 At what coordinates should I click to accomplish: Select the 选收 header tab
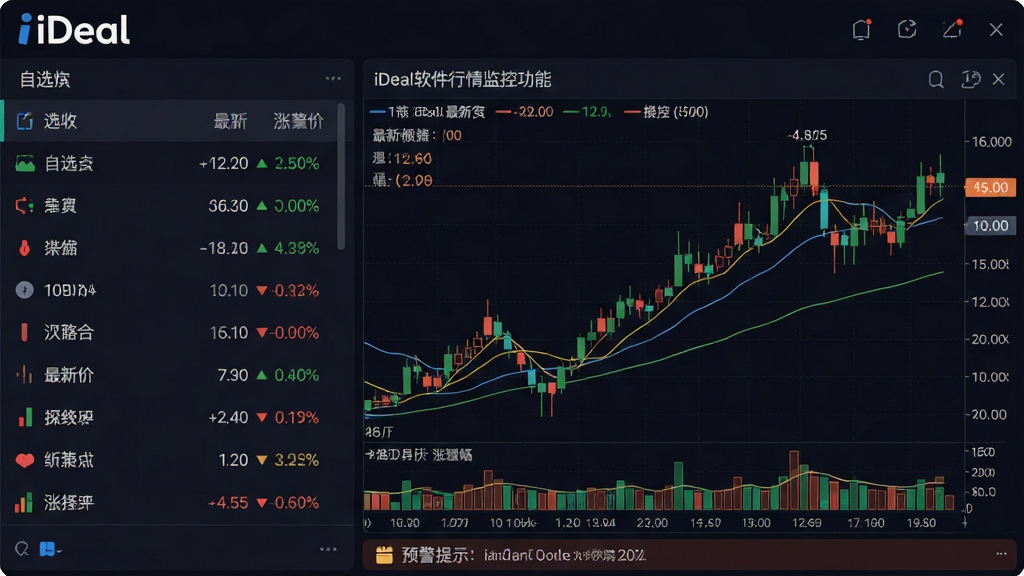pos(60,121)
